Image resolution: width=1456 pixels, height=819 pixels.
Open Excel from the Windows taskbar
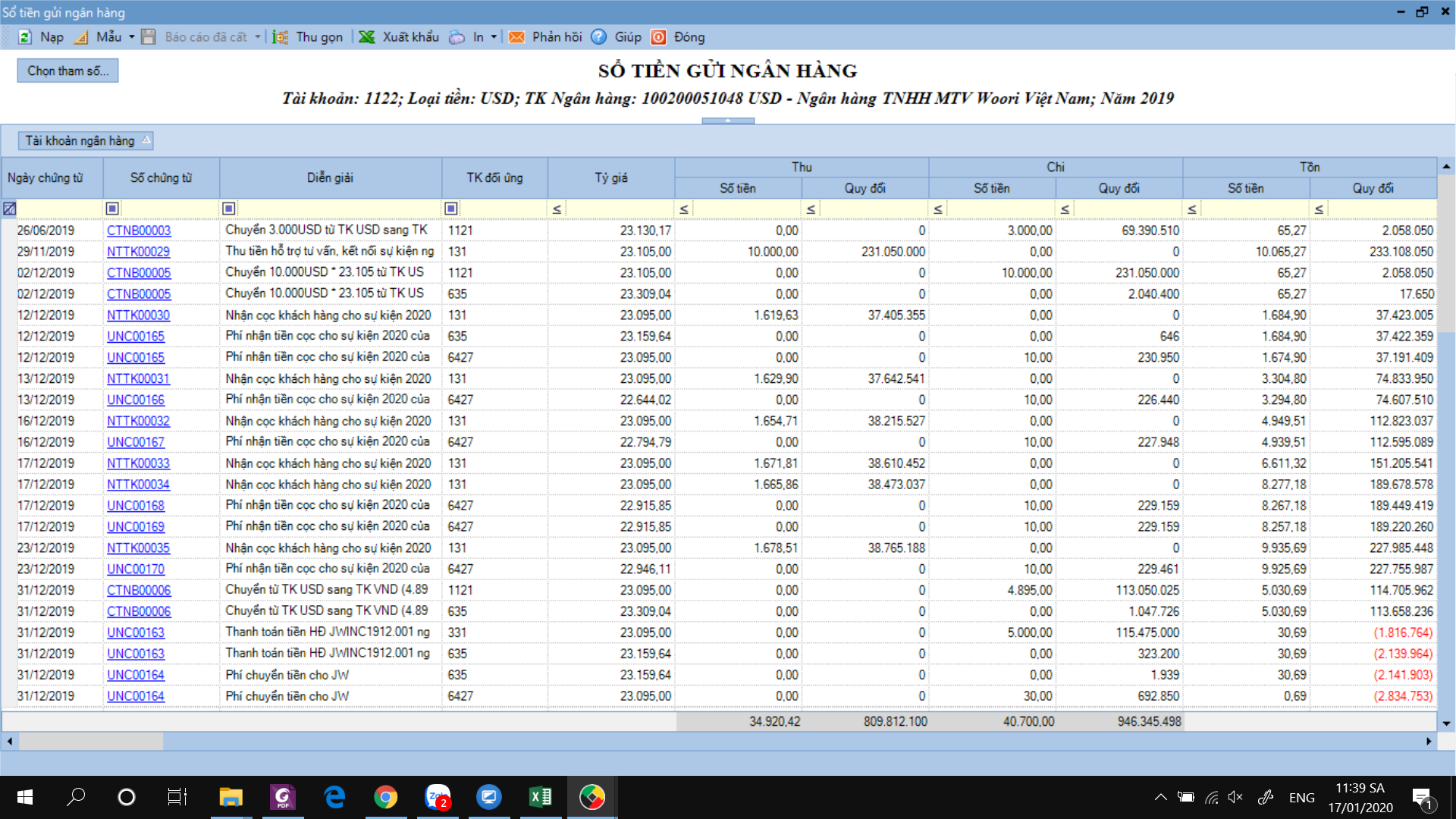540,797
